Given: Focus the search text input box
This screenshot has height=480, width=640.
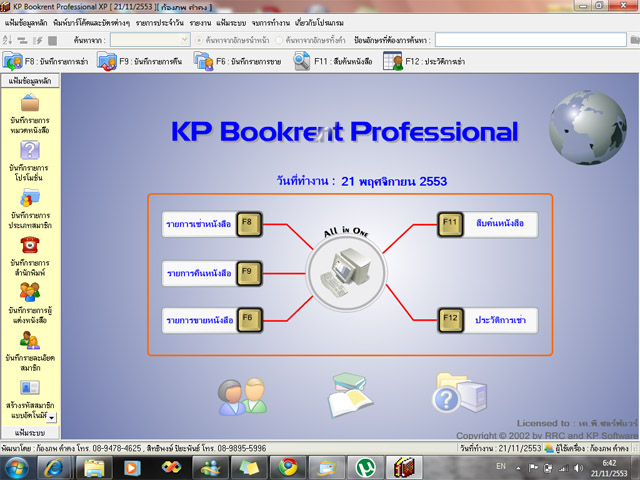Looking at the screenshot, I should point(531,40).
